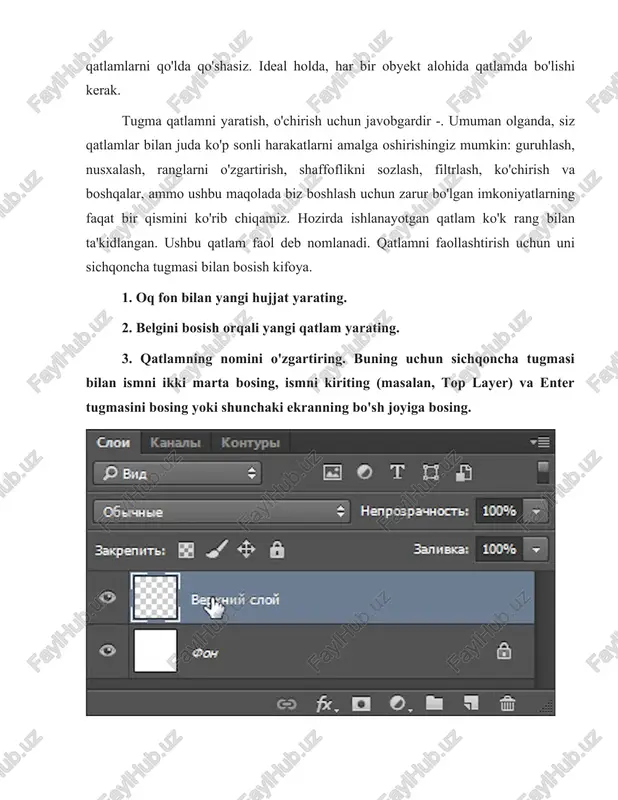Click the Верхний слой layer name
The image size is (618, 800).
(235, 599)
